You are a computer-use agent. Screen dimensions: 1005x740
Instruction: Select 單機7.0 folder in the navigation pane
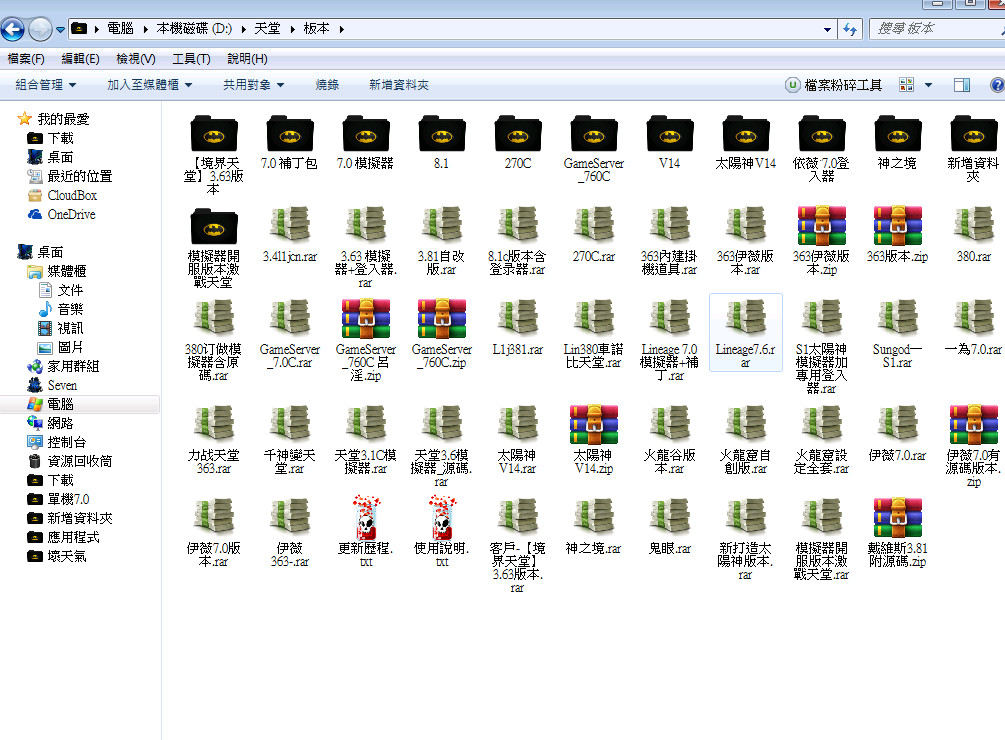point(68,499)
